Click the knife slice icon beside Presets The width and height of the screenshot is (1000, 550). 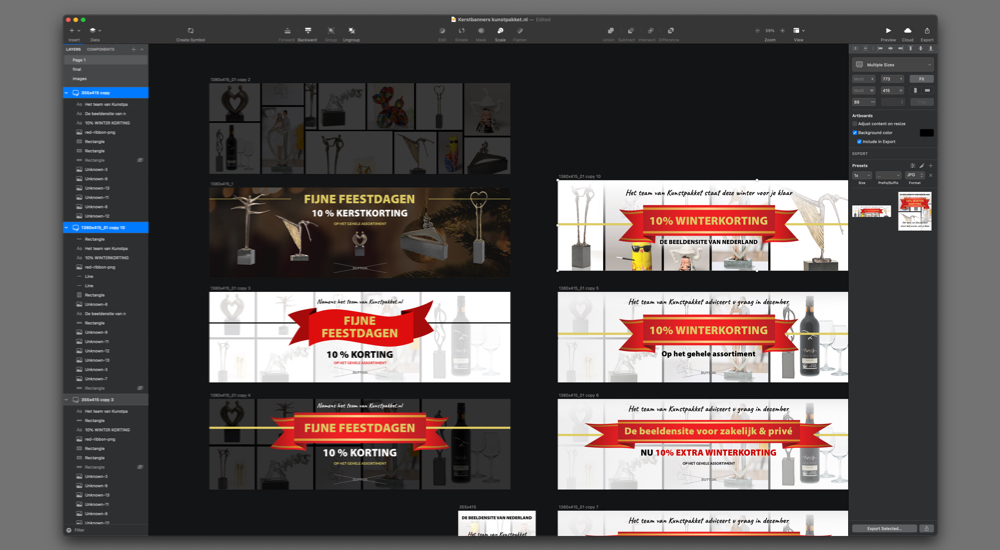click(921, 165)
